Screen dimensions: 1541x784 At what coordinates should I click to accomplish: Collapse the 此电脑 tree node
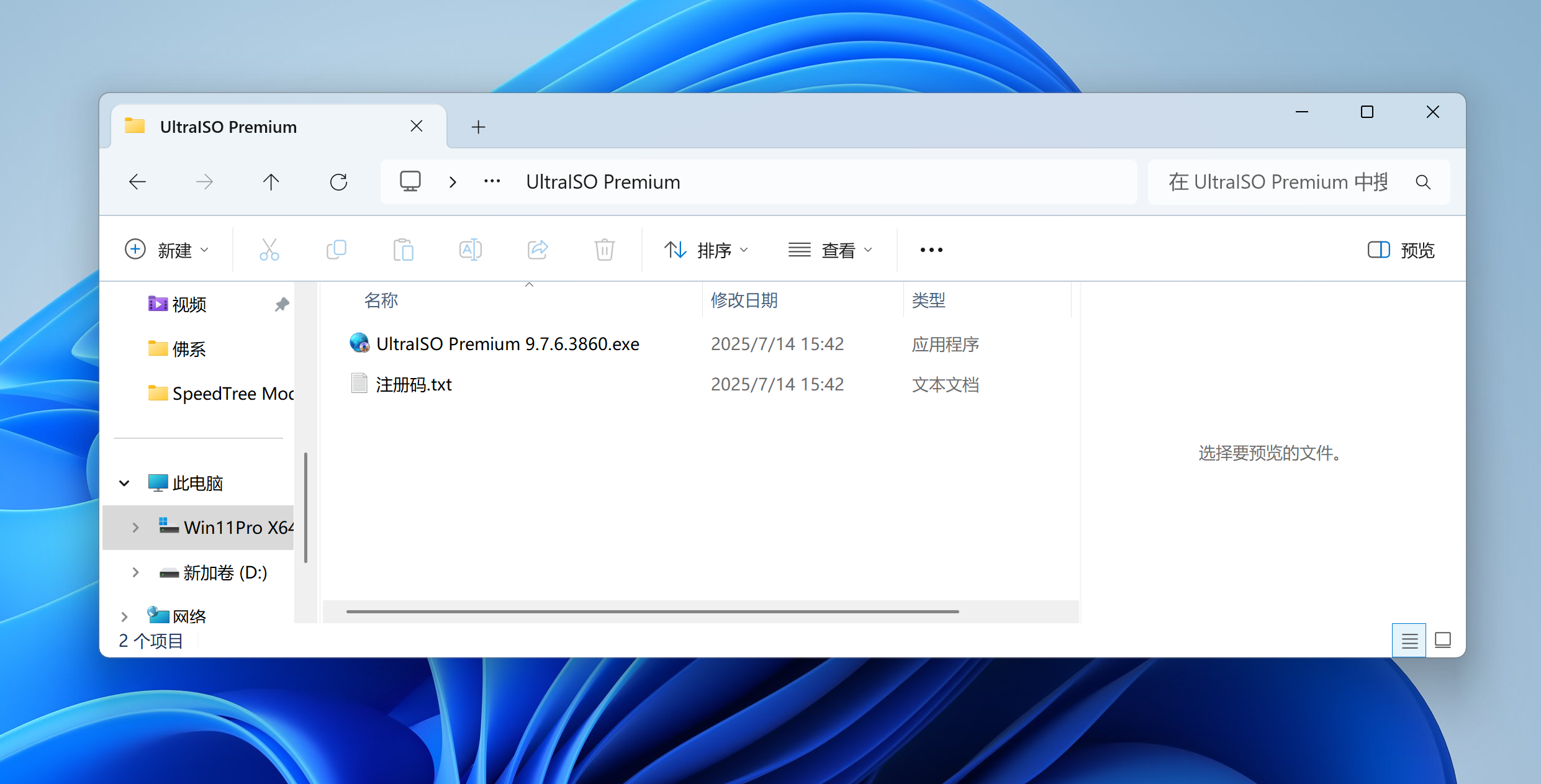click(x=124, y=483)
